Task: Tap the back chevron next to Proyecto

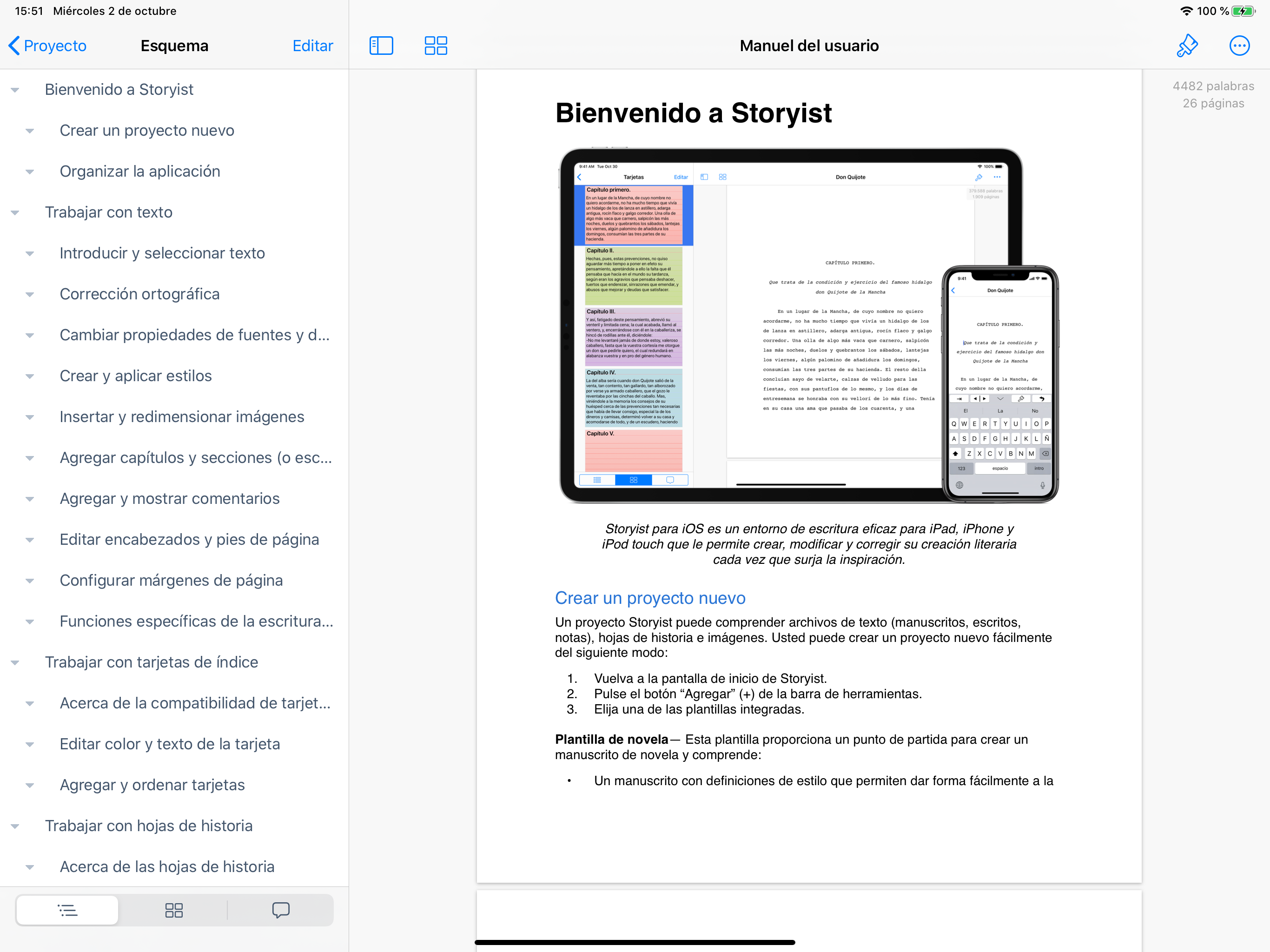Action: tap(14, 46)
